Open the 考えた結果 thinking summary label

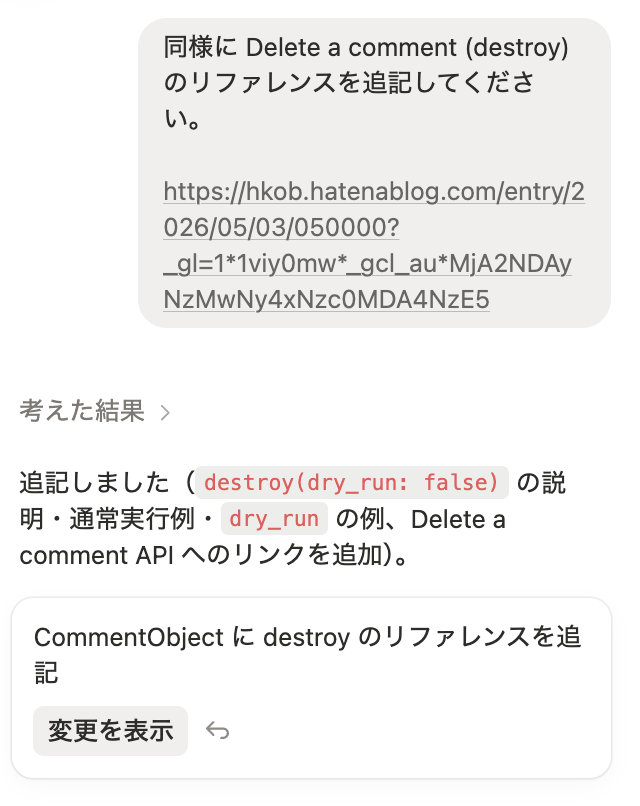(82, 411)
